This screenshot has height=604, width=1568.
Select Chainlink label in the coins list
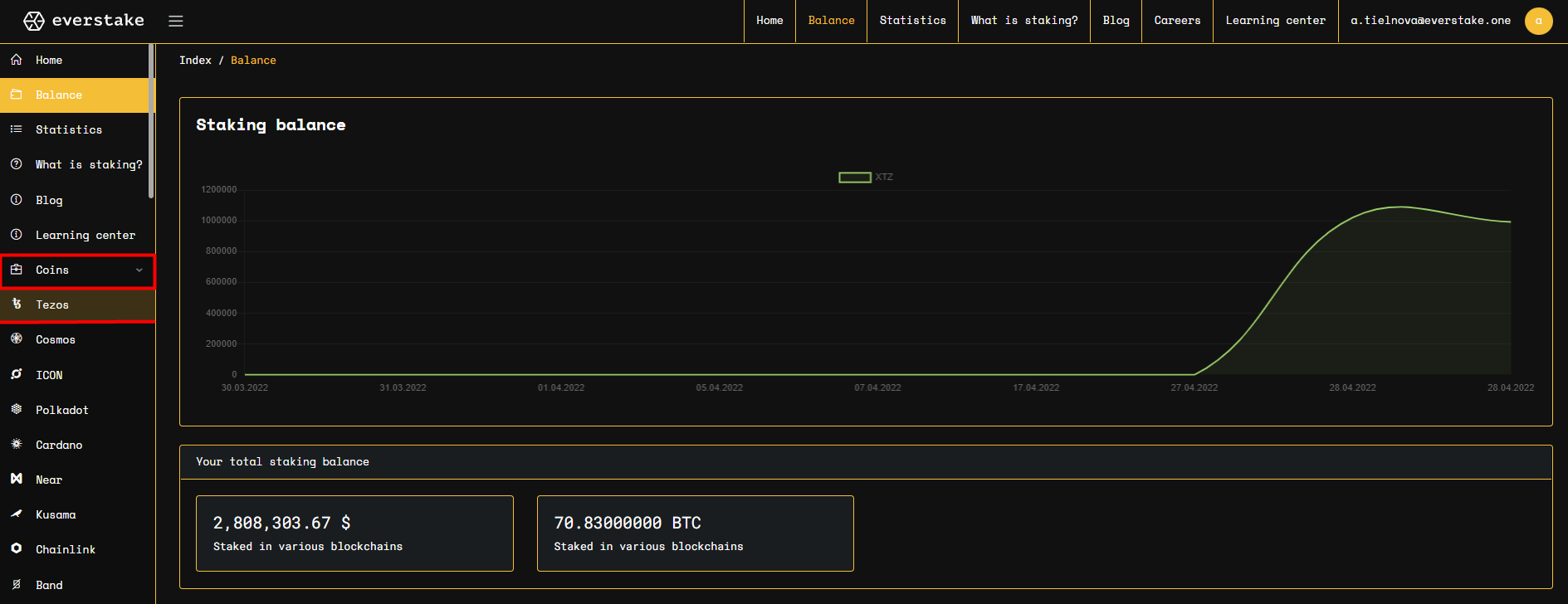66,550
